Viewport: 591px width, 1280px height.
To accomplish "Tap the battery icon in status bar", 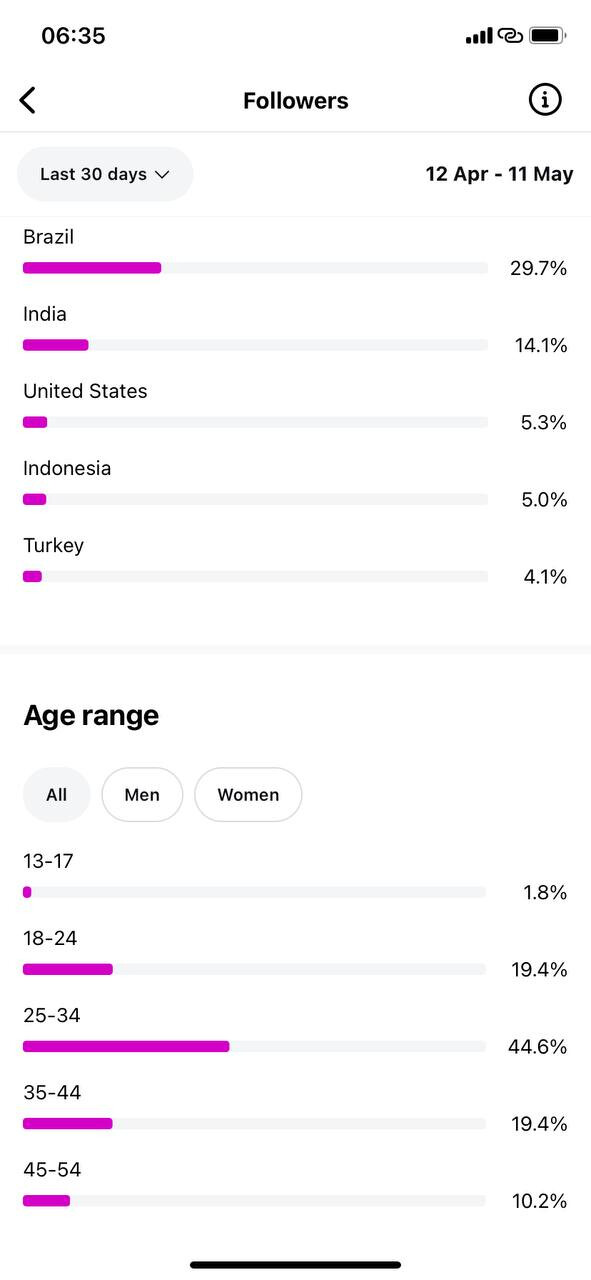I will [547, 36].
